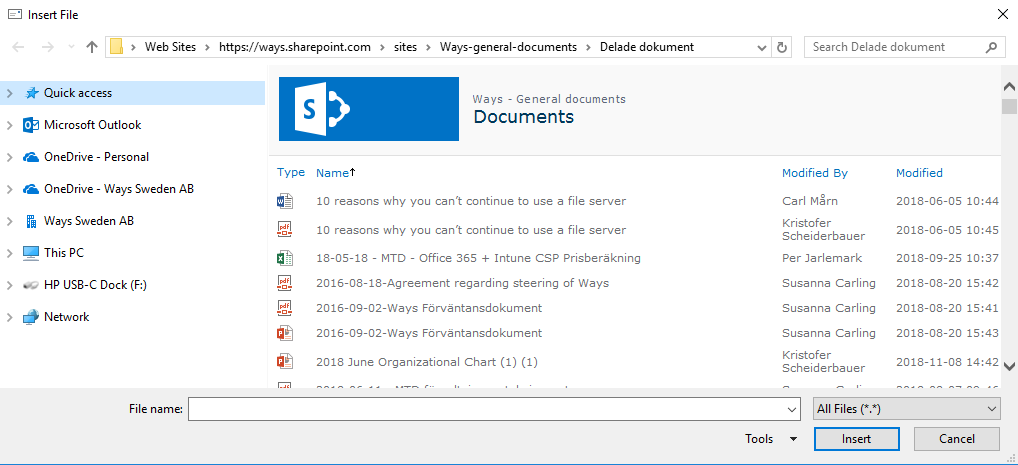Click PDF icon for 2016-08-18-Agreement file
The height and width of the screenshot is (465, 1018).
click(x=285, y=283)
